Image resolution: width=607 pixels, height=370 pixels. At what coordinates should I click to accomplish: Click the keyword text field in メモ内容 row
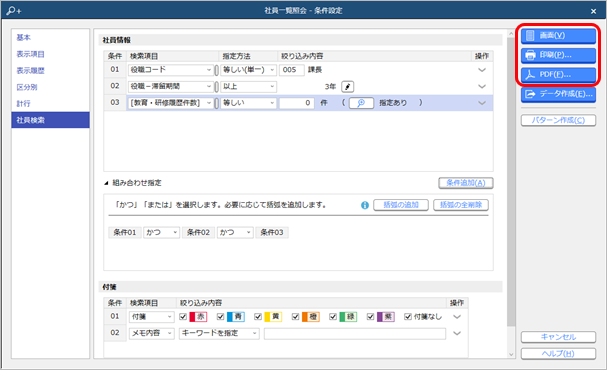click(x=355, y=333)
